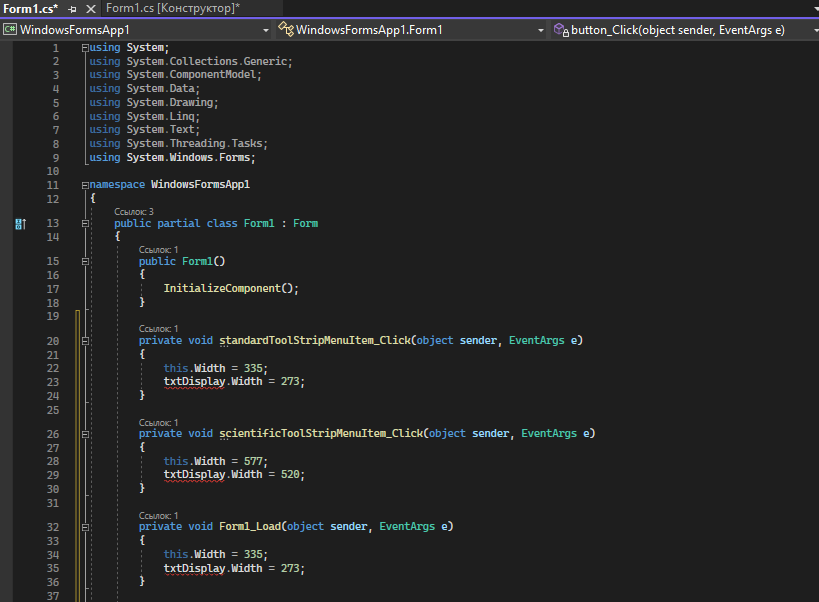The width and height of the screenshot is (819, 602).
Task: Click the method icon beside button_Click
Action: tap(561, 30)
